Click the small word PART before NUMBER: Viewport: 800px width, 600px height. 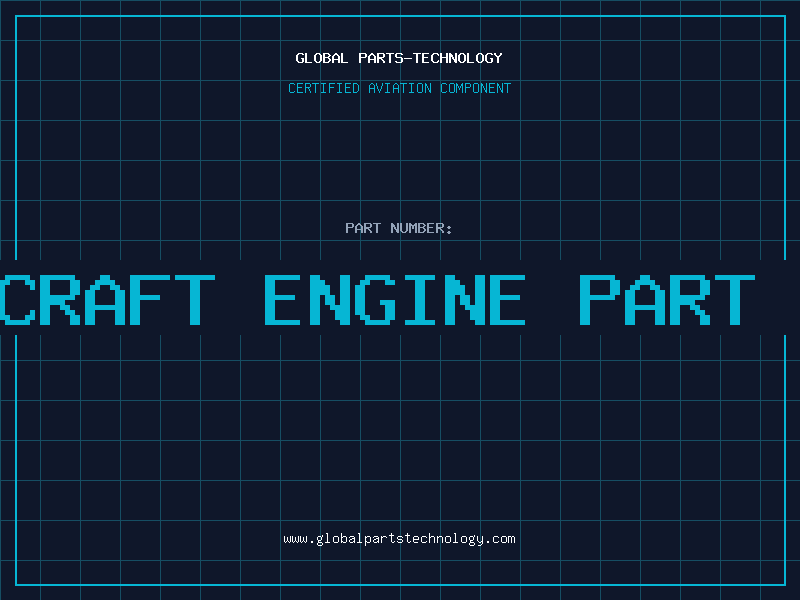[361, 228]
